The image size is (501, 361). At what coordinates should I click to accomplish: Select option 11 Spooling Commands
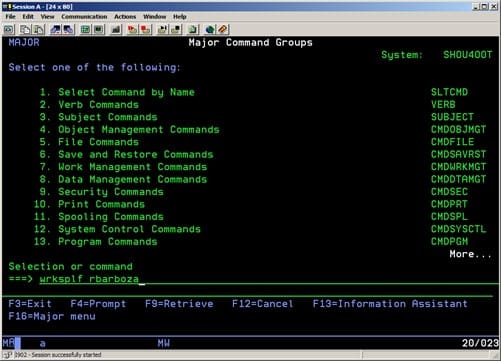pyautogui.click(x=98, y=217)
